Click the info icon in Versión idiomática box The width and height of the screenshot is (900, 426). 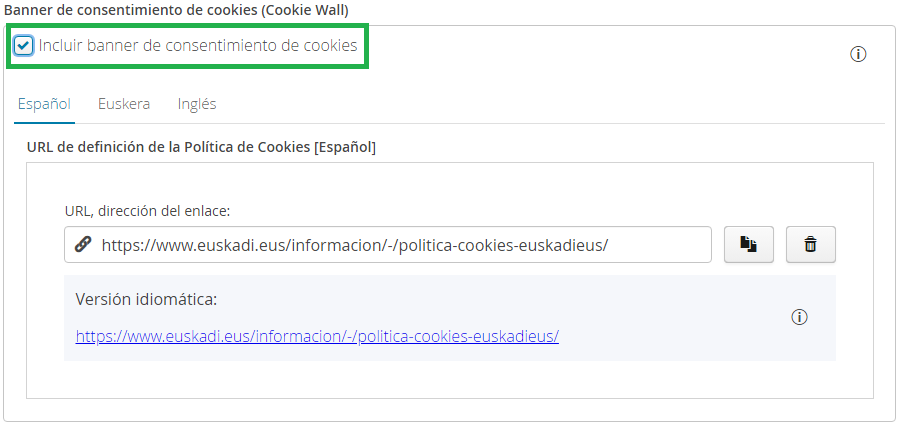pos(799,317)
